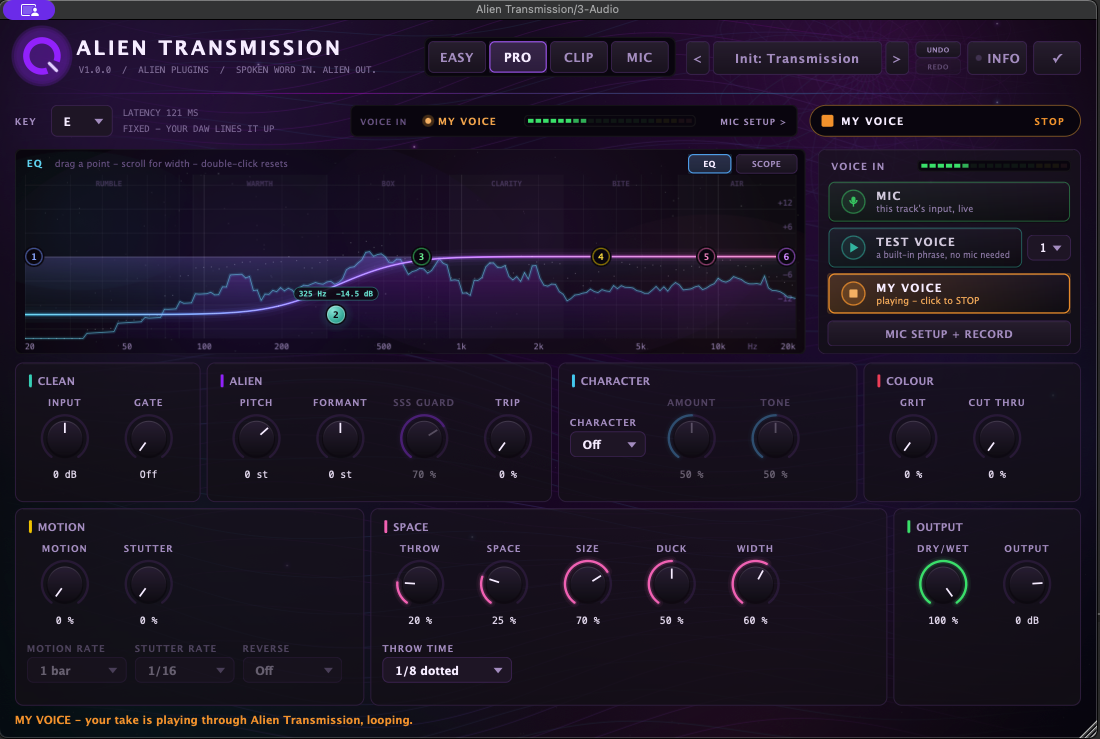Image resolution: width=1100 pixels, height=739 pixels.
Task: Click the screen-share icon in title bar
Action: click(x=29, y=10)
